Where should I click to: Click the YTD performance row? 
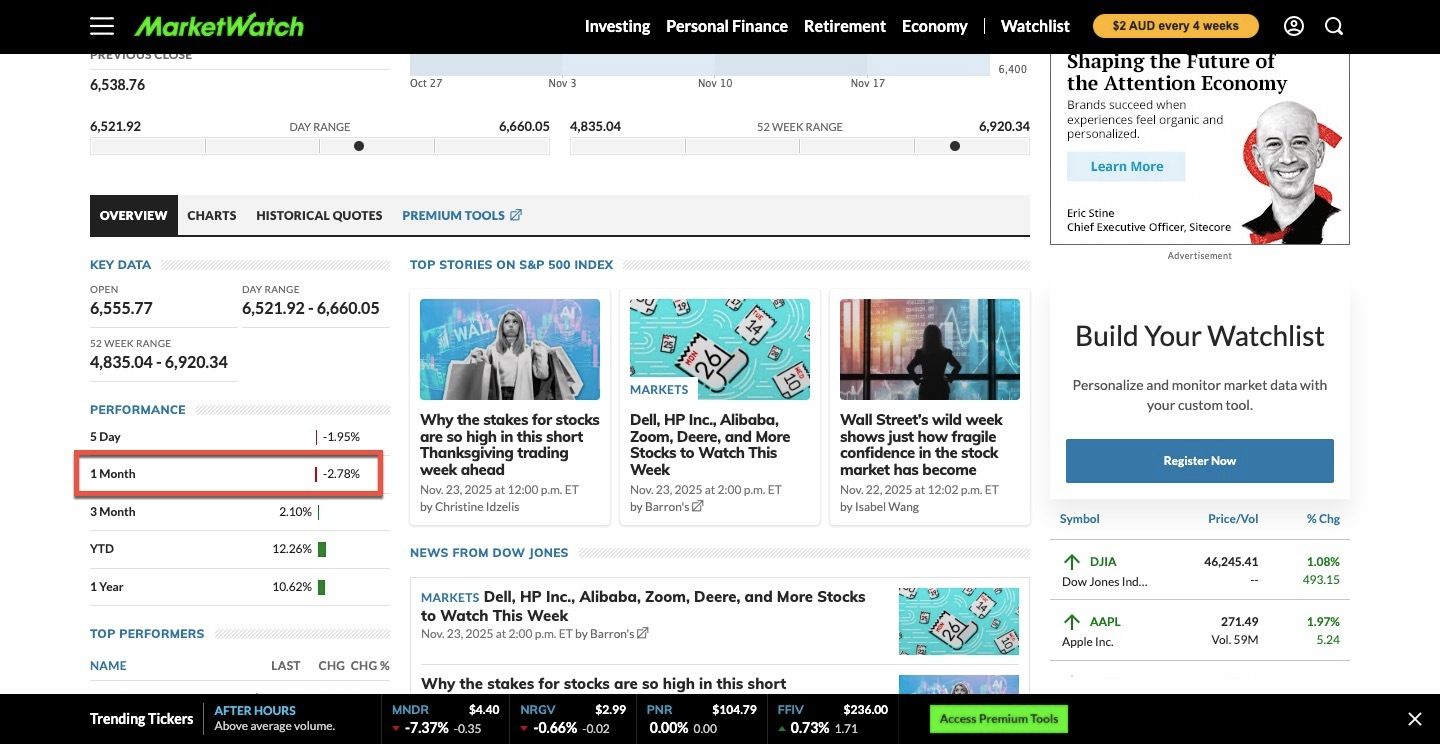(240, 549)
